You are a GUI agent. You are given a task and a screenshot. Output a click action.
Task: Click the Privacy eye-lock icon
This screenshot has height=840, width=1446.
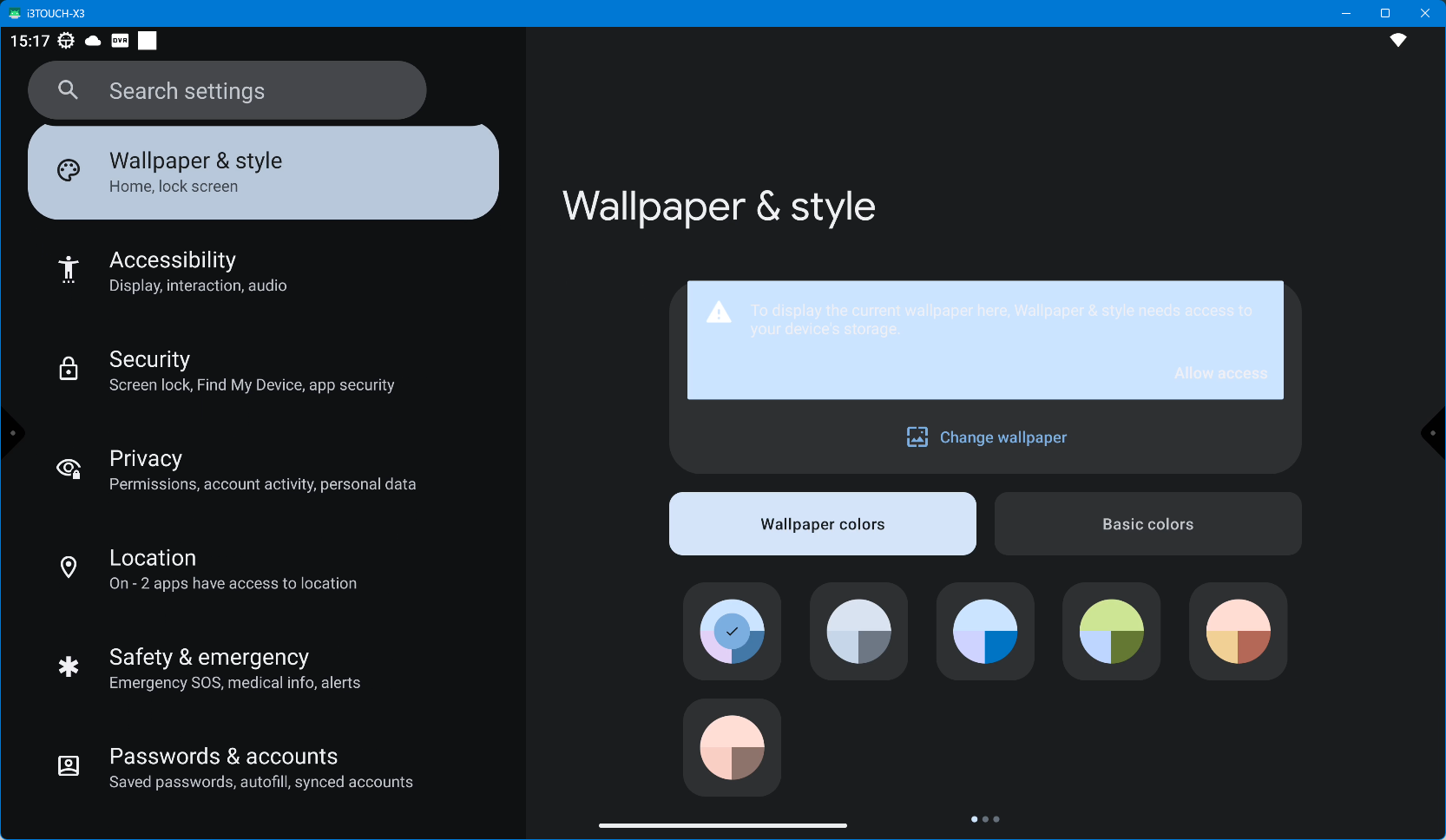pos(69,469)
